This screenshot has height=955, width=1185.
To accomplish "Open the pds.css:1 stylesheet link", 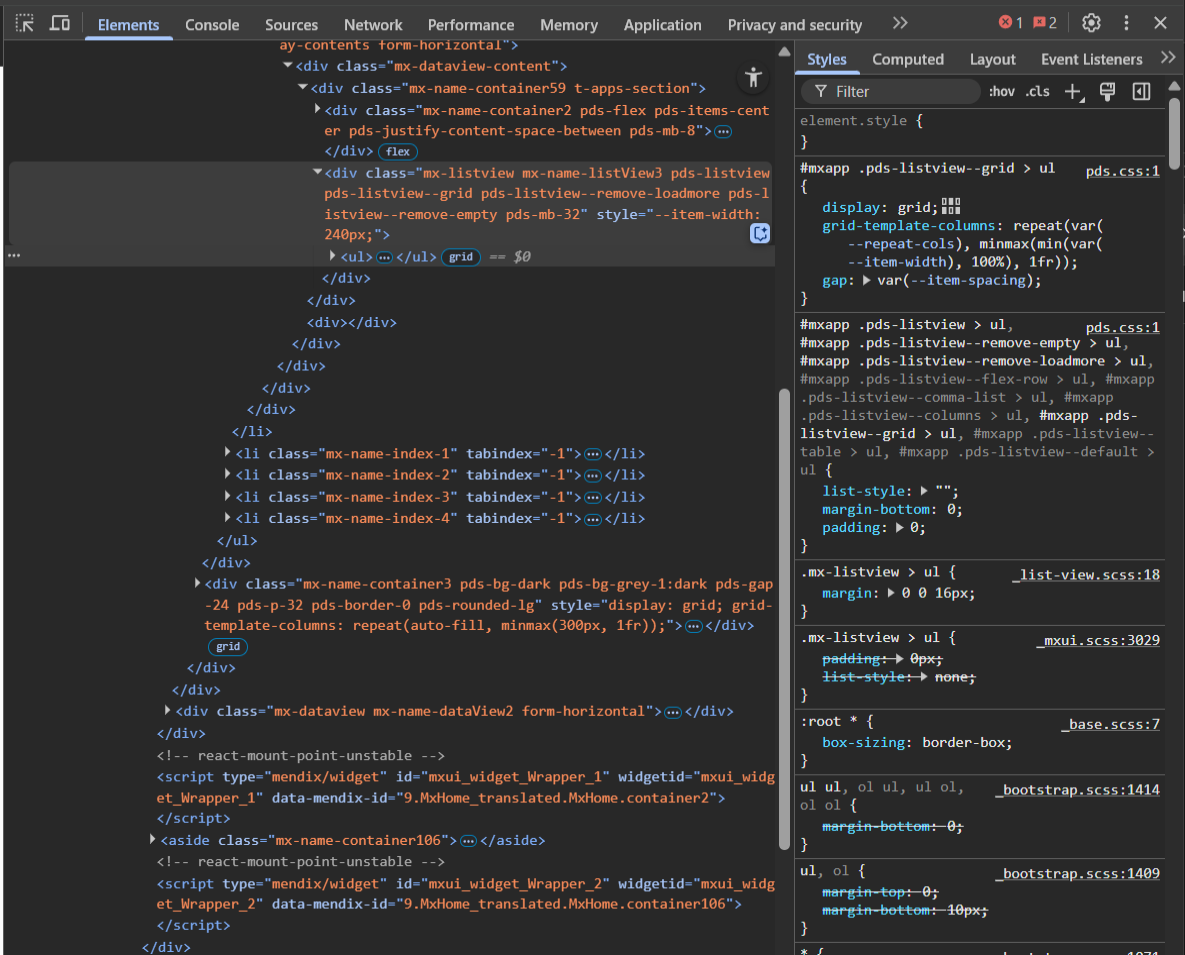I will point(1122,170).
